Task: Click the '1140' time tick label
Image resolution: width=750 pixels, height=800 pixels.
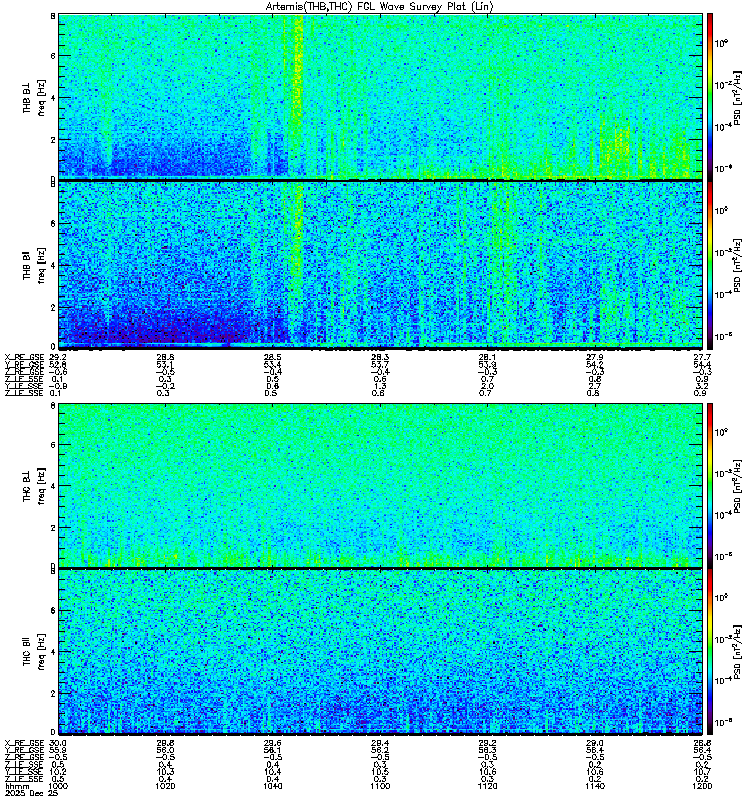Action: pyautogui.click(x=595, y=786)
